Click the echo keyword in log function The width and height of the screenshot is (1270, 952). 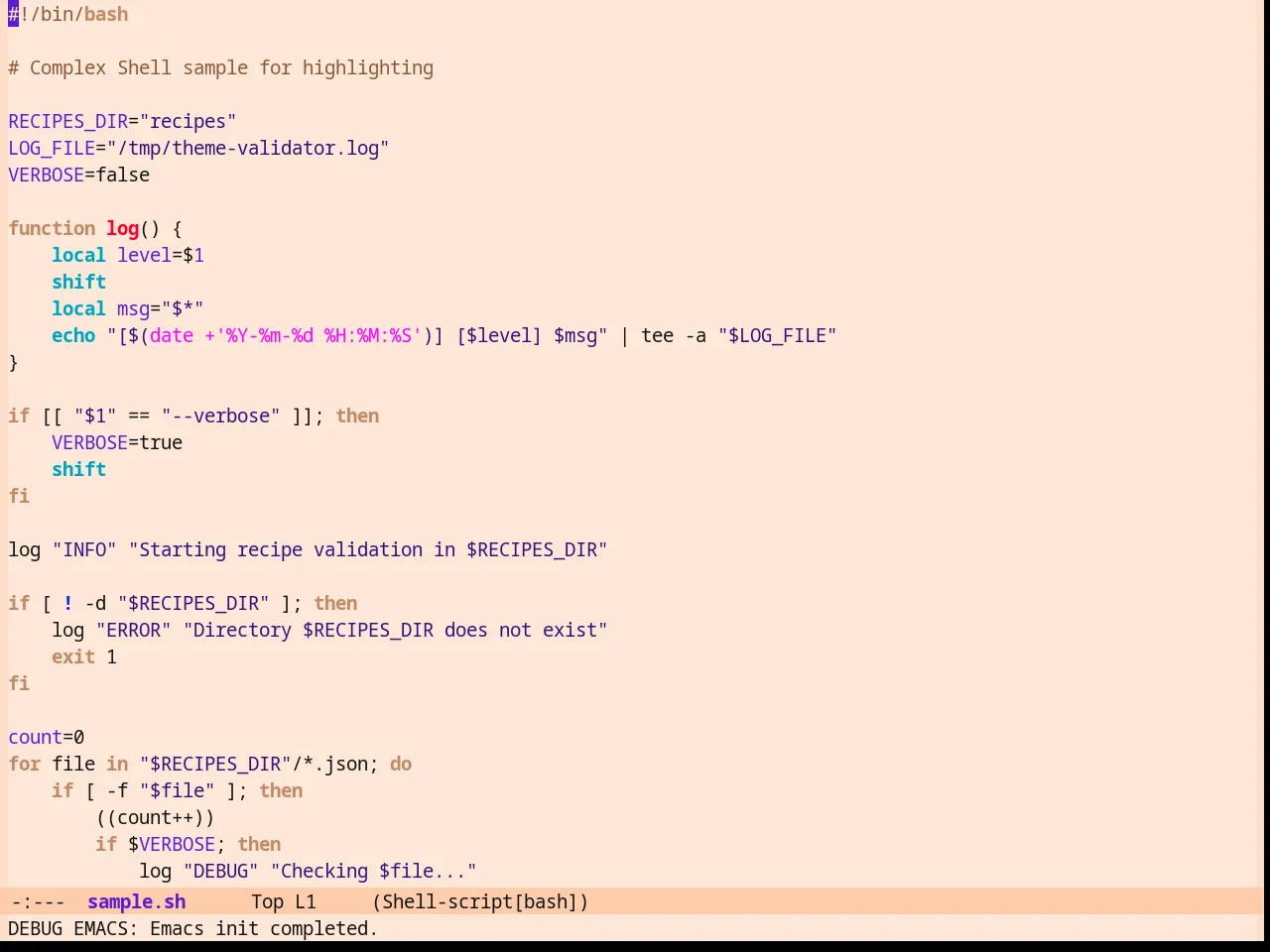[x=73, y=335]
